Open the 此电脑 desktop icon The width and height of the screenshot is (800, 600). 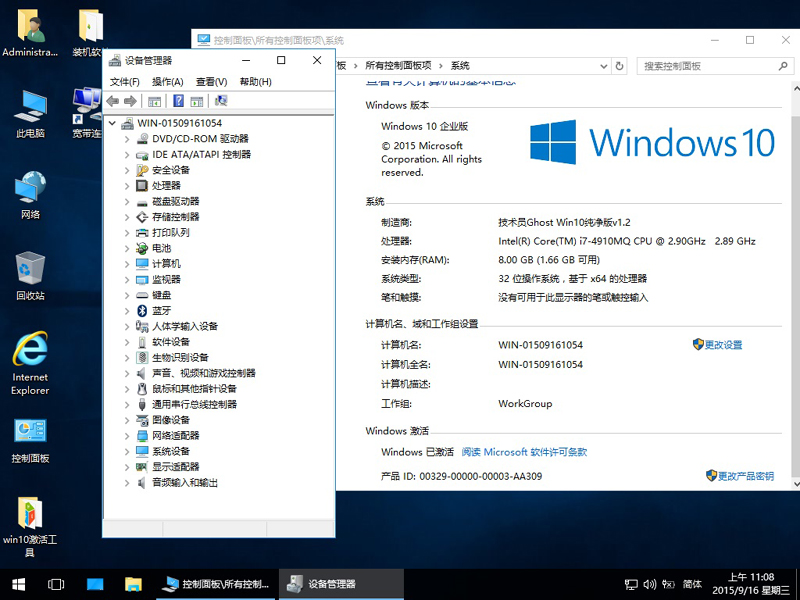click(31, 113)
